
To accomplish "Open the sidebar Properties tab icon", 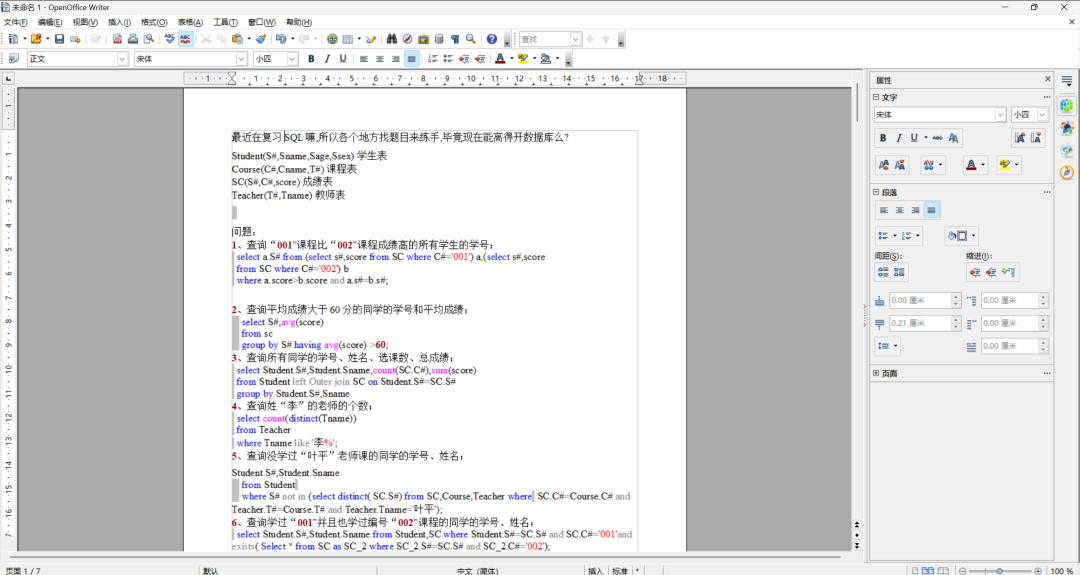I will (1067, 105).
